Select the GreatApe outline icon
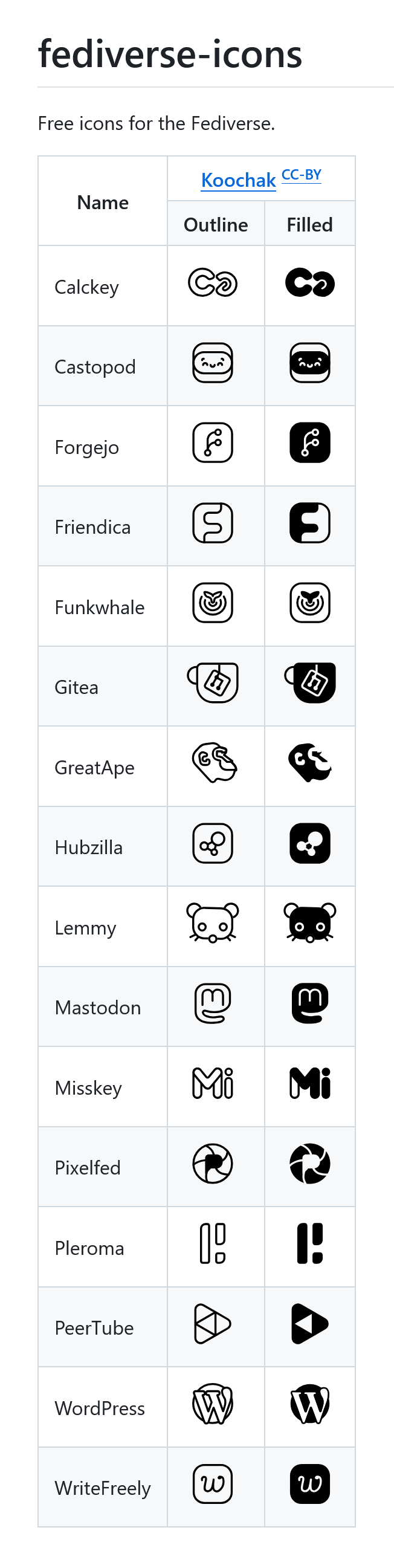Viewport: 394px width, 1568px height. point(215,762)
